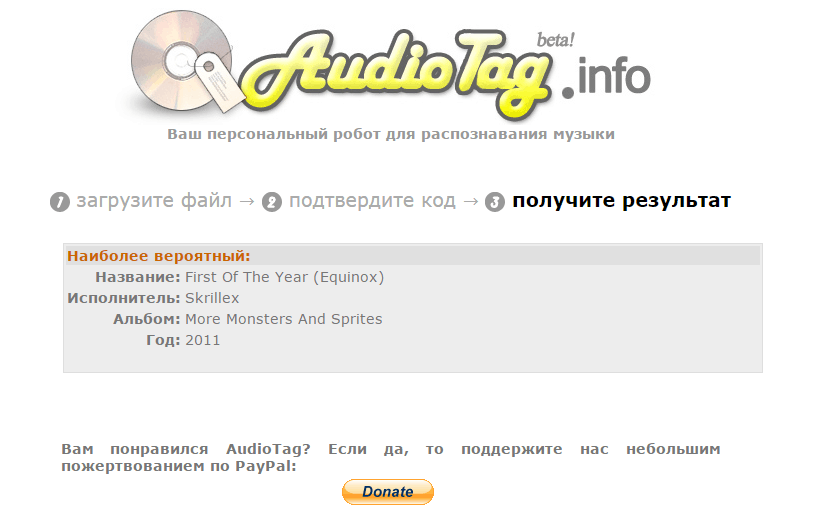Image resolution: width=826 pixels, height=520 pixels.
Task: Click the album More Monsters And Sprites
Action: 283,319
